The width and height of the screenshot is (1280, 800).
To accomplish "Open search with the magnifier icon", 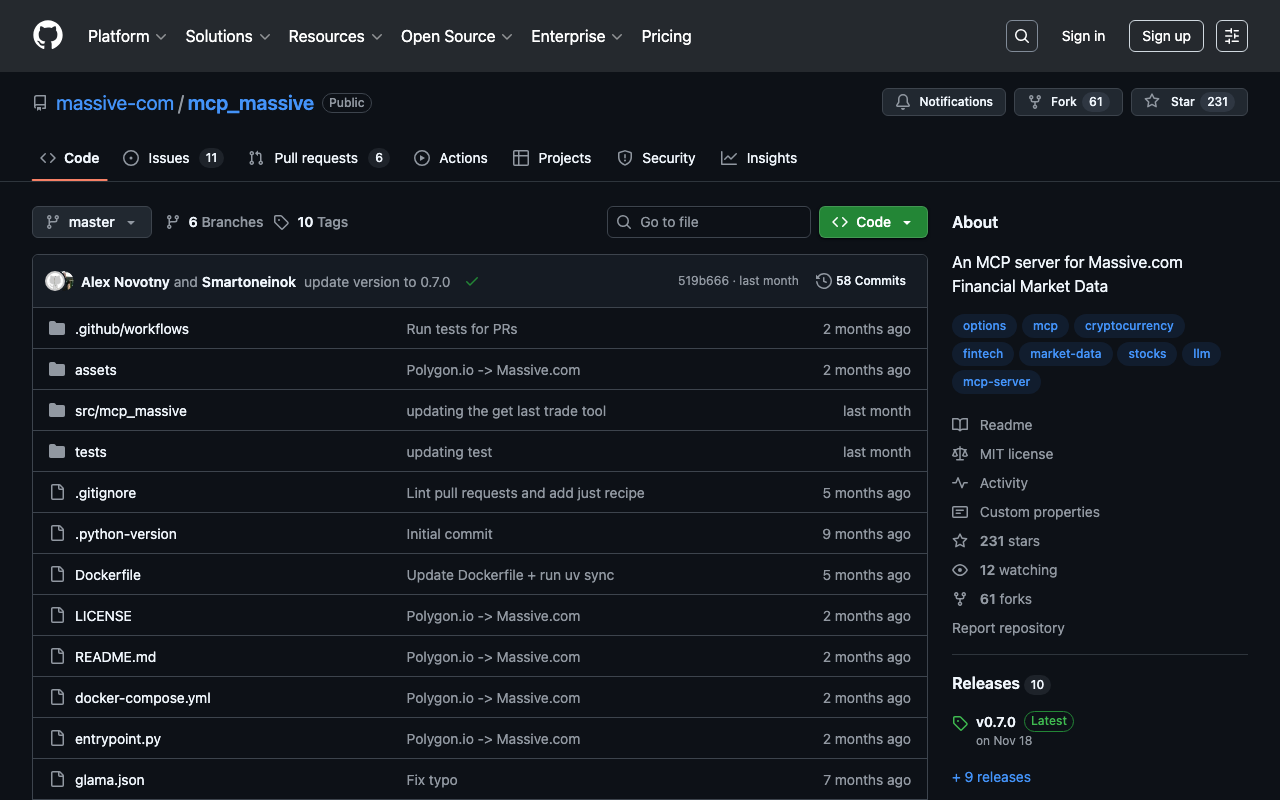I will (x=1021, y=36).
